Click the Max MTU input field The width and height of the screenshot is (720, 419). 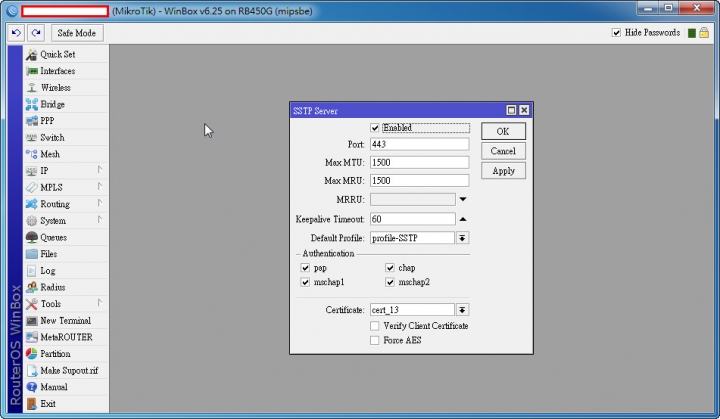point(419,162)
